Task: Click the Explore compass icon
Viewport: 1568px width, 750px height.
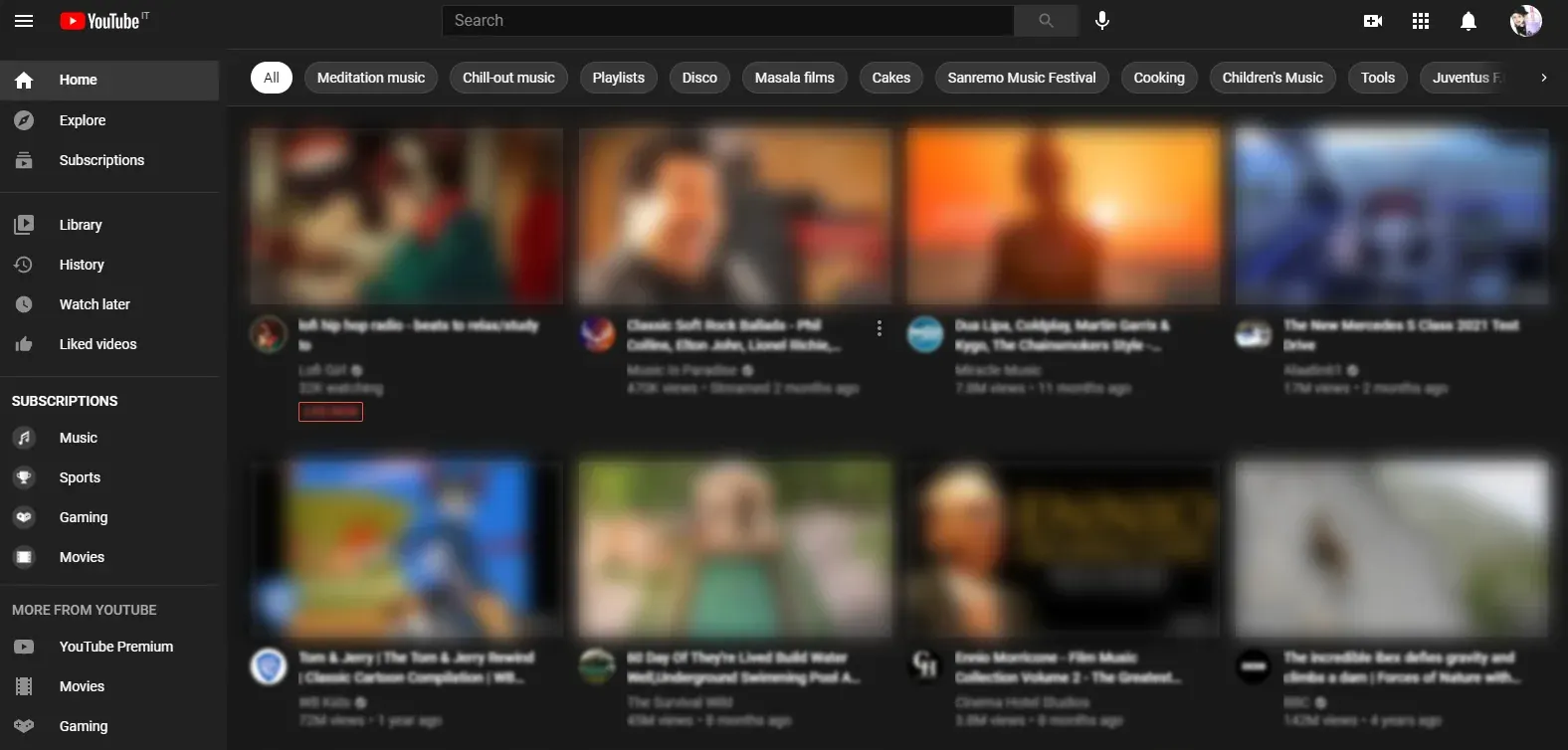Action: click(x=24, y=120)
